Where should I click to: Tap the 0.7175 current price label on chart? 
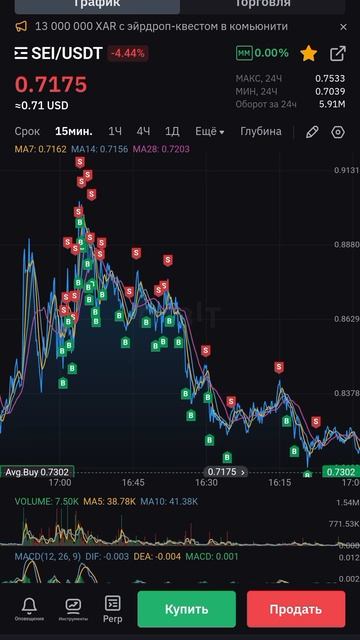tap(226, 472)
